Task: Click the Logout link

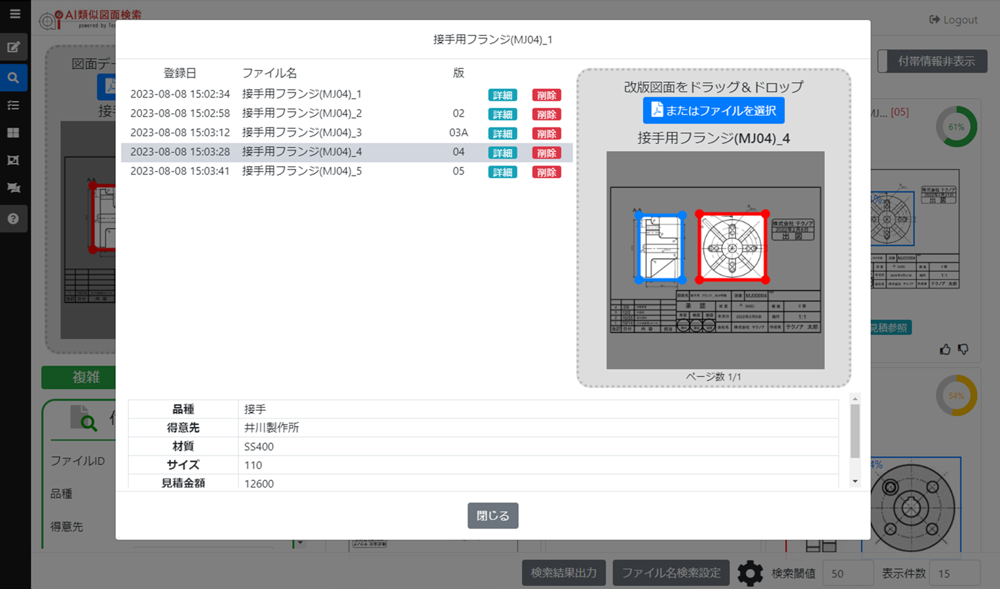Action: coord(953,20)
